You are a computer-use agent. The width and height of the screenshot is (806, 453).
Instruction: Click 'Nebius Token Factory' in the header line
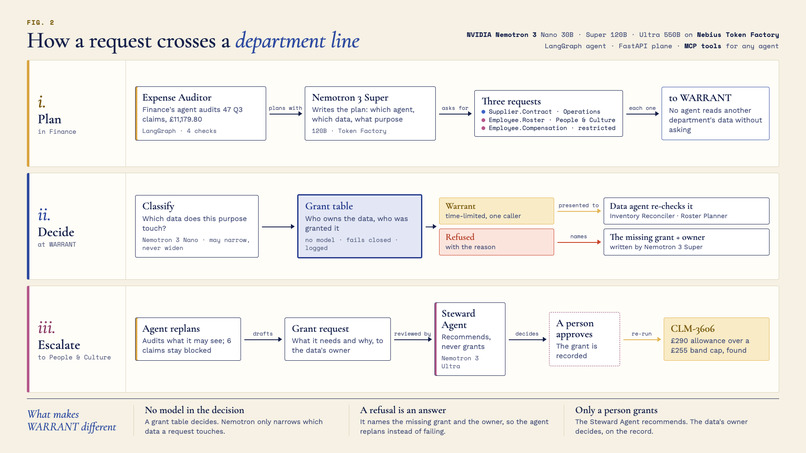tap(738, 35)
